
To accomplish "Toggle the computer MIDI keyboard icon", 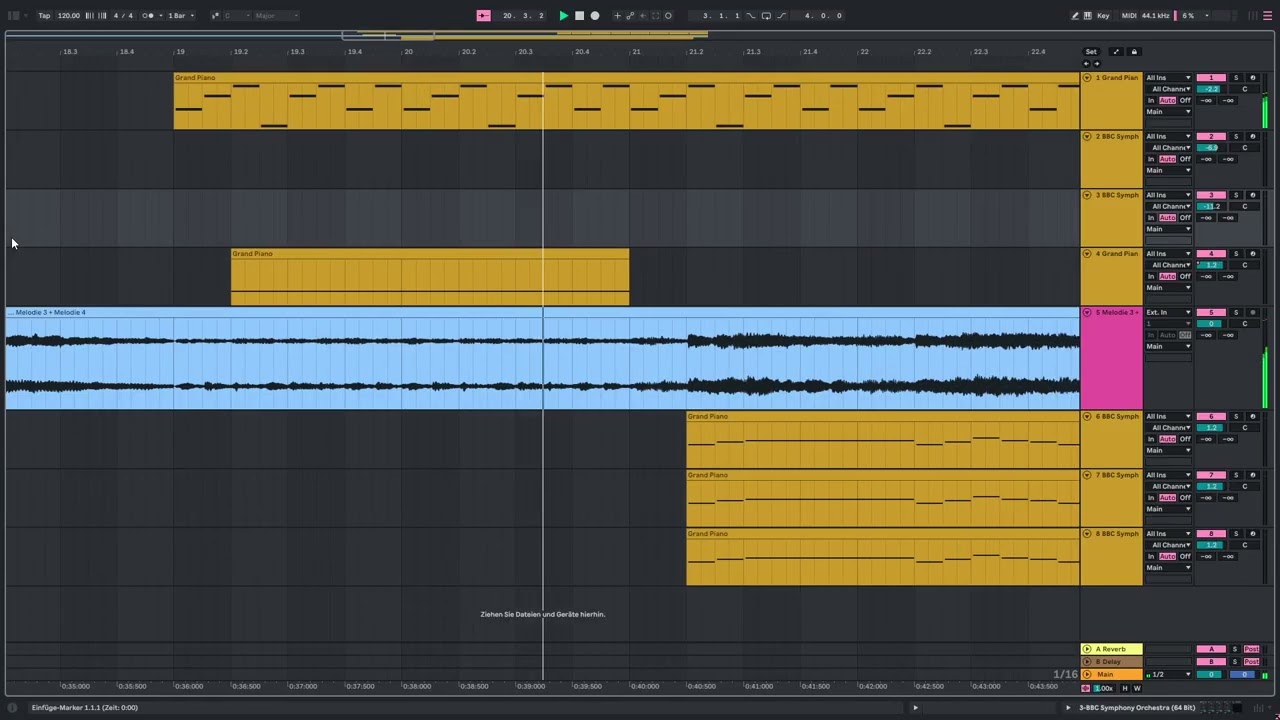I will coord(1089,16).
